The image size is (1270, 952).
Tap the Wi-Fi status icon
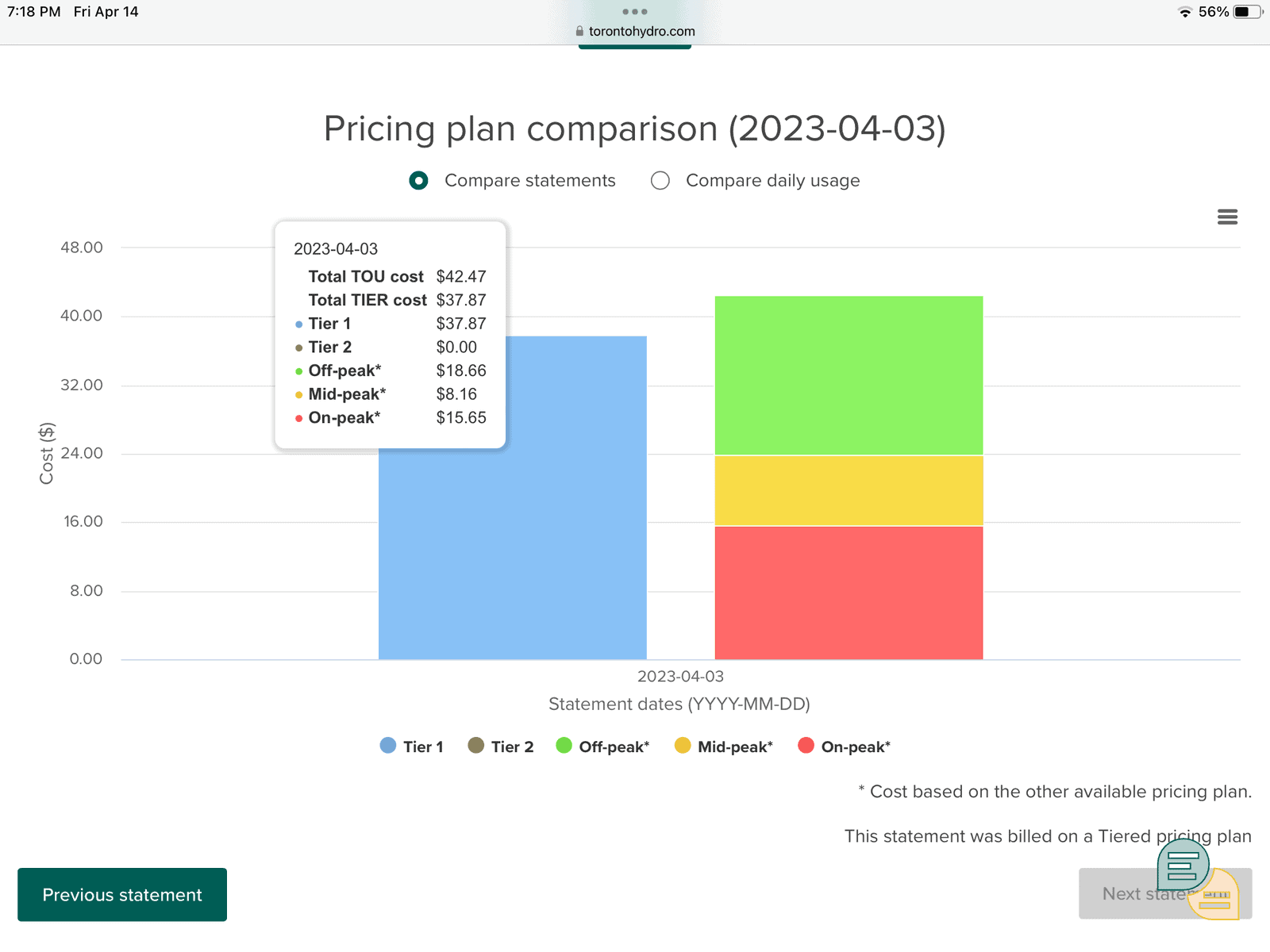(x=1185, y=12)
